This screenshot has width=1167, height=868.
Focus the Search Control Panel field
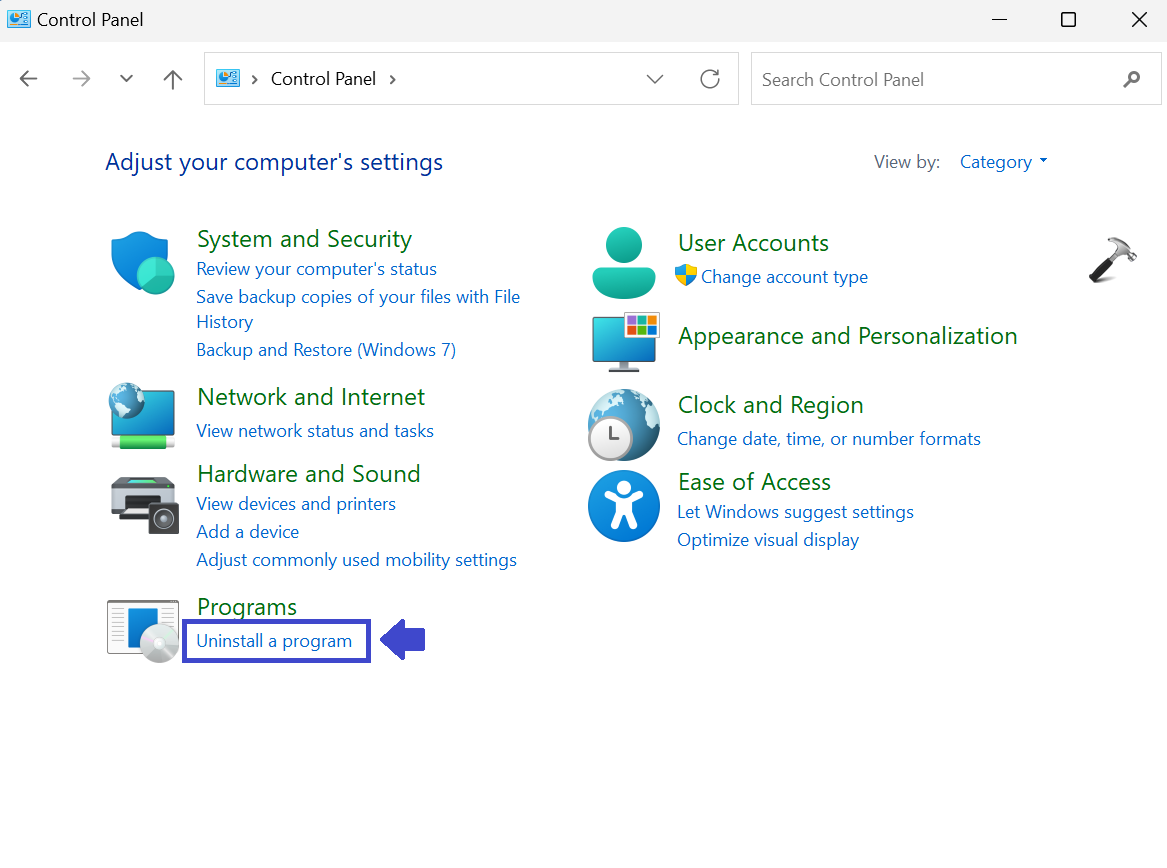935,79
